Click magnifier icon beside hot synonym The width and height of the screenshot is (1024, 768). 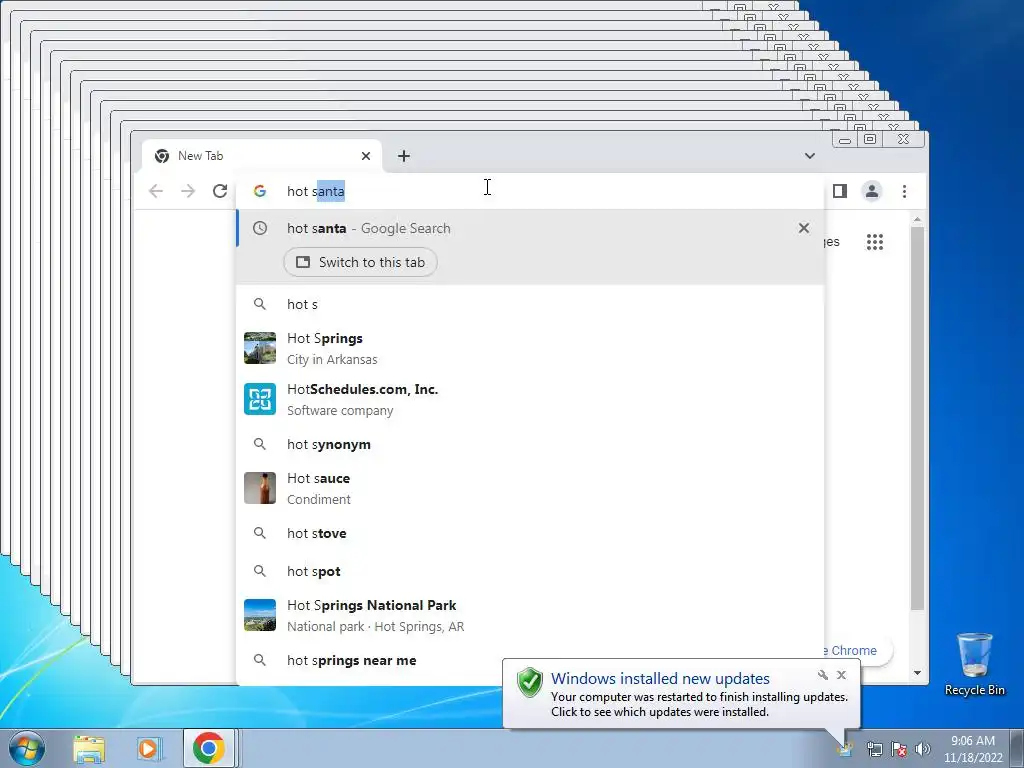pyautogui.click(x=260, y=444)
